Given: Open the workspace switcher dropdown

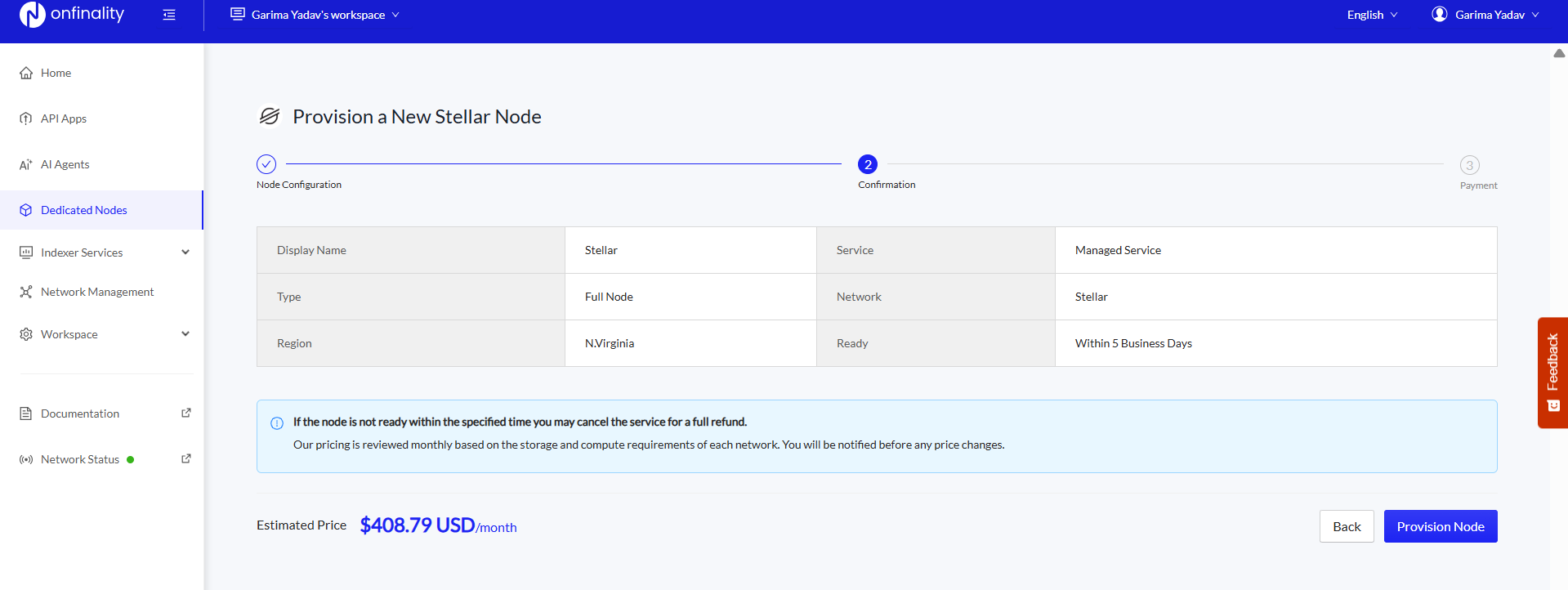Looking at the screenshot, I should click(315, 15).
